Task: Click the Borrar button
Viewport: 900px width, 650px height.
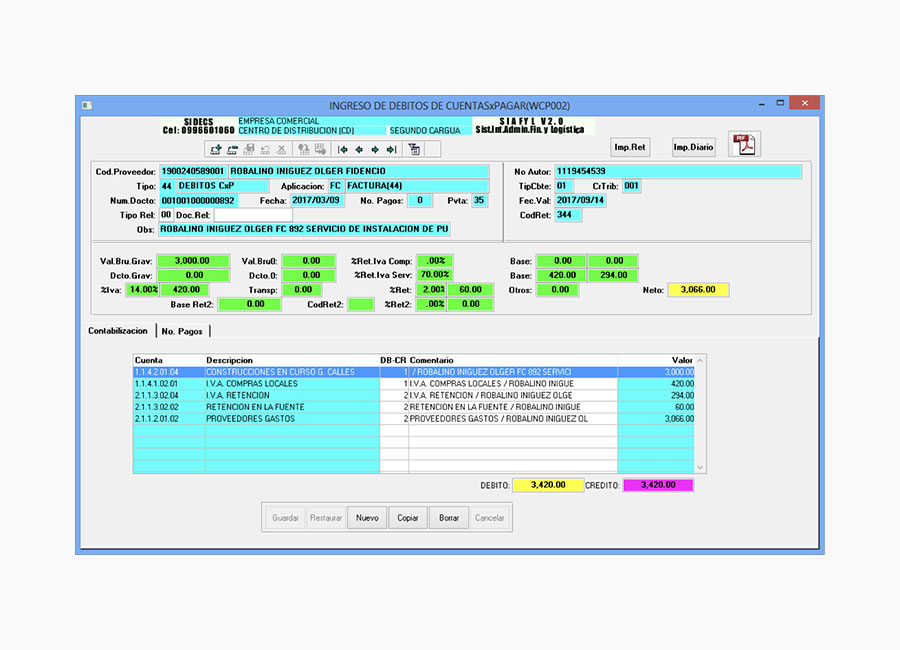Action: (449, 518)
